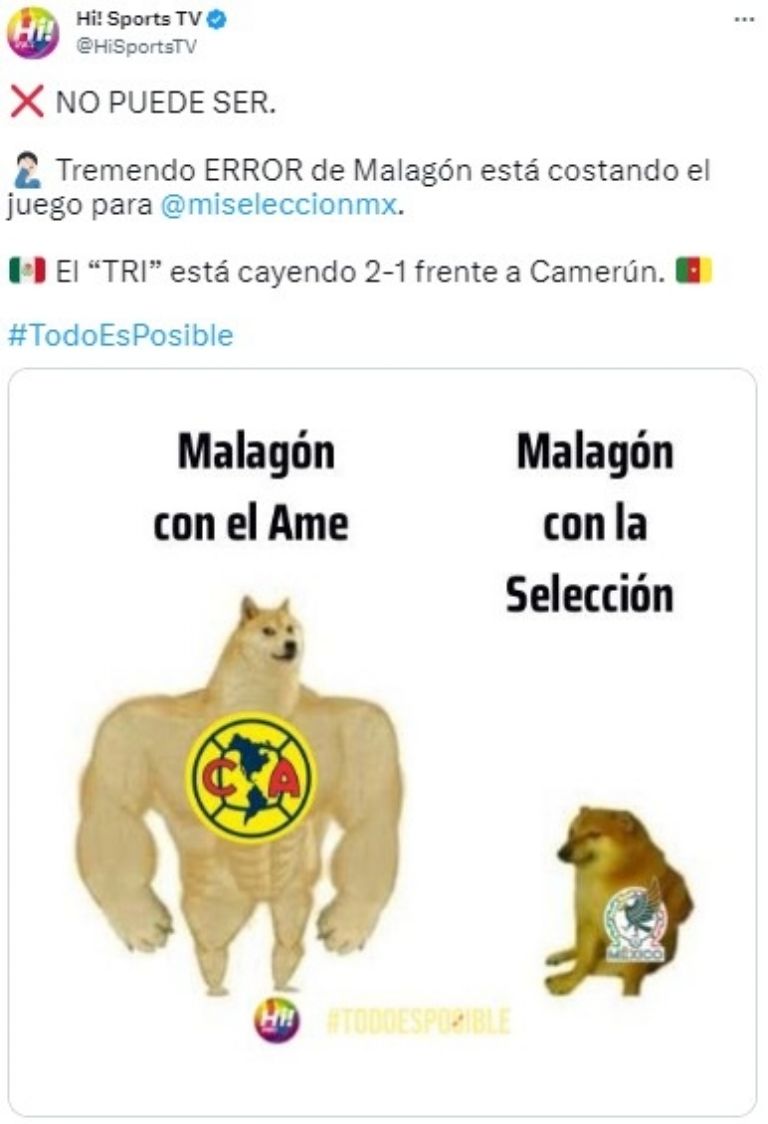Screen dimensions: 768x1124
Task: Click the Mexico national team crest
Action: (635, 923)
